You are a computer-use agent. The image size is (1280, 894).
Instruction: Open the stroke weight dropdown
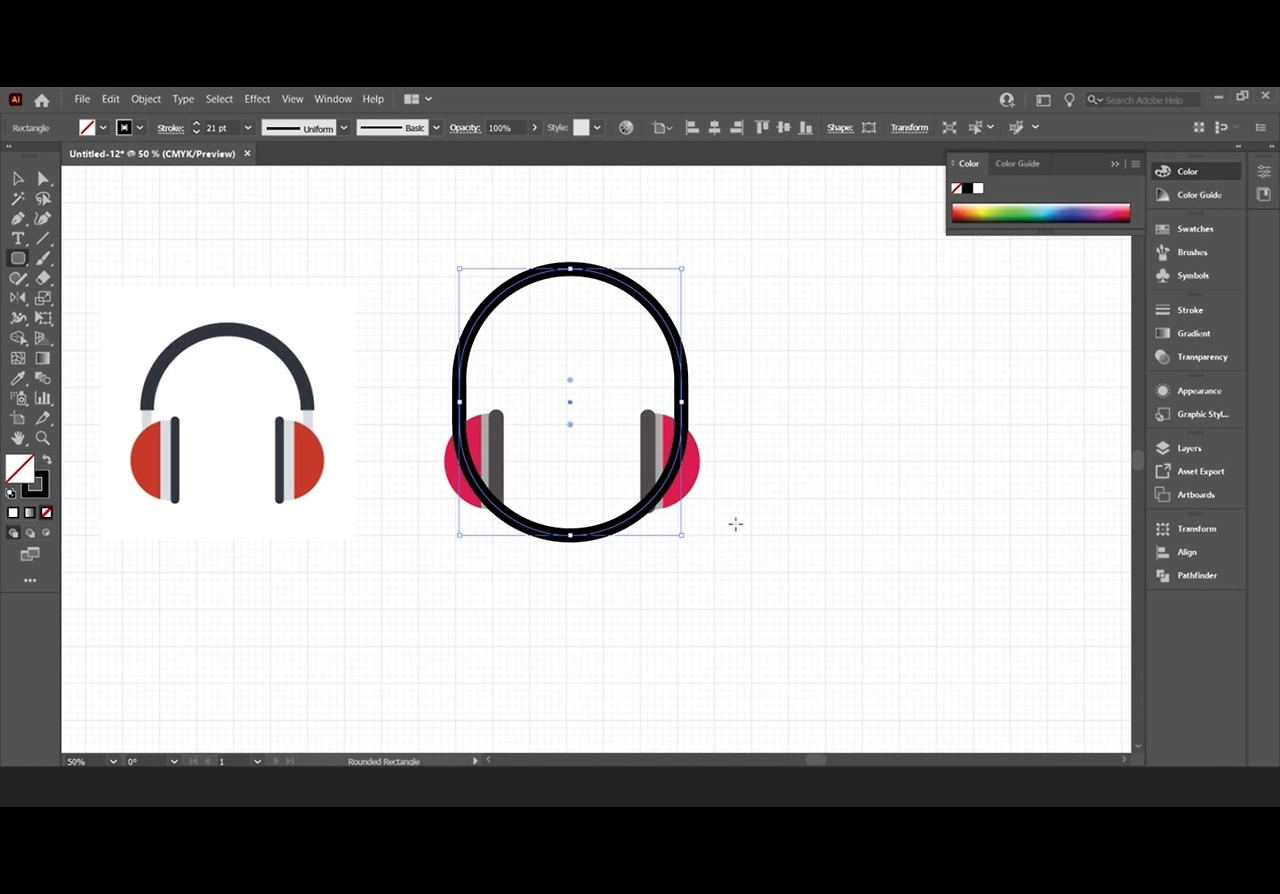(248, 128)
